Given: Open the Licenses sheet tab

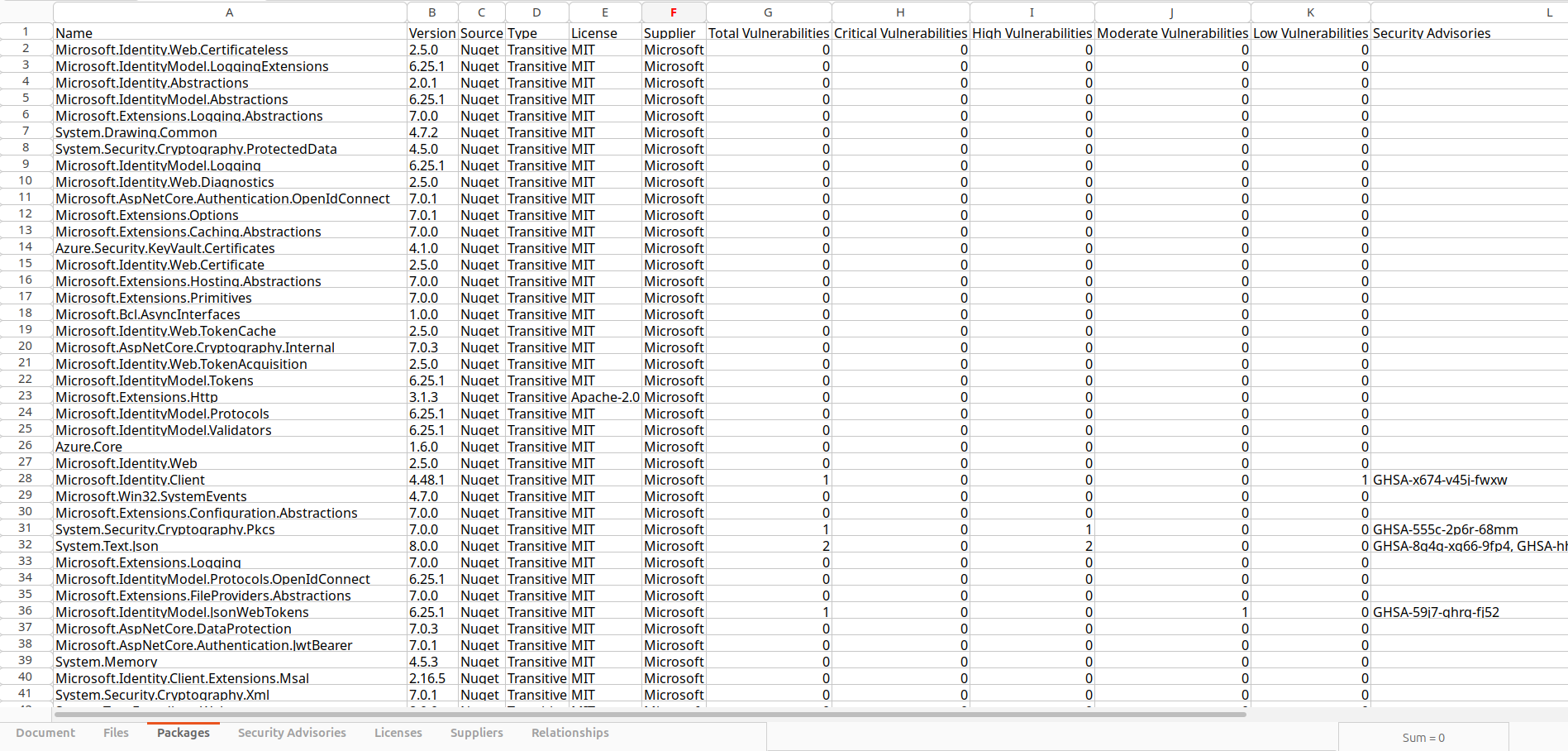Looking at the screenshot, I should click(398, 733).
